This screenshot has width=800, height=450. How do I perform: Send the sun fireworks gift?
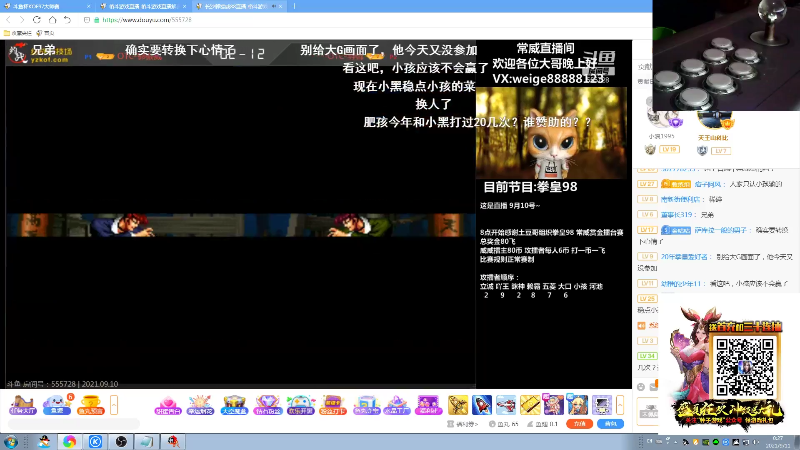(201, 405)
